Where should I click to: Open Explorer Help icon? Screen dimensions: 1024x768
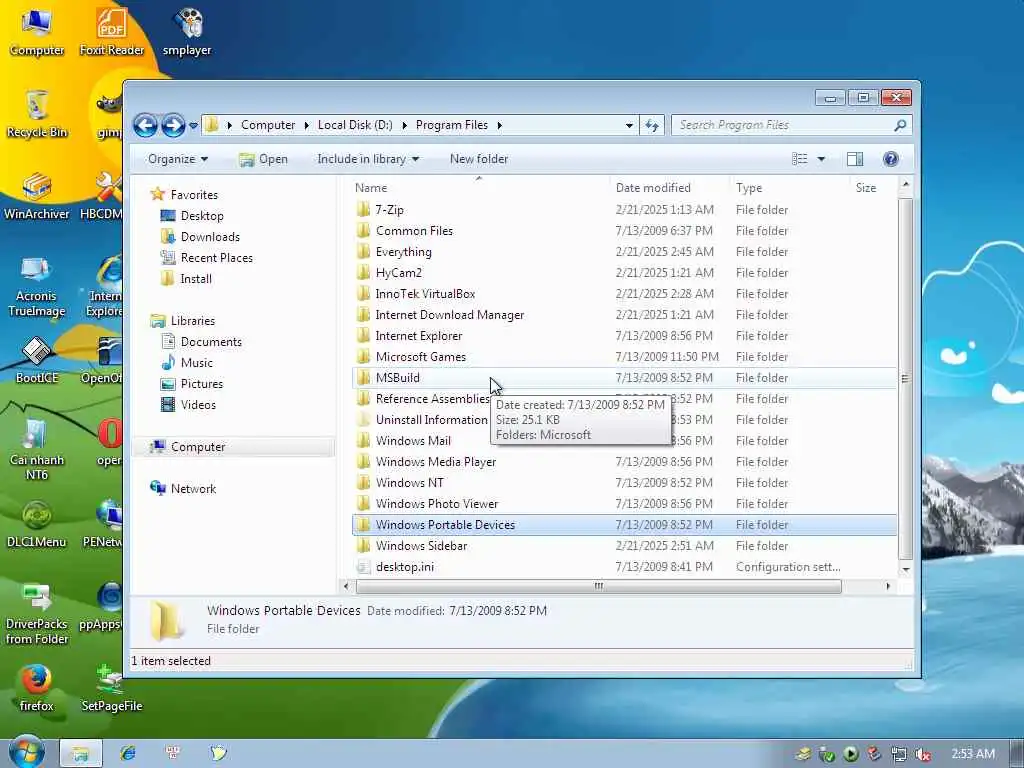pyautogui.click(x=891, y=159)
